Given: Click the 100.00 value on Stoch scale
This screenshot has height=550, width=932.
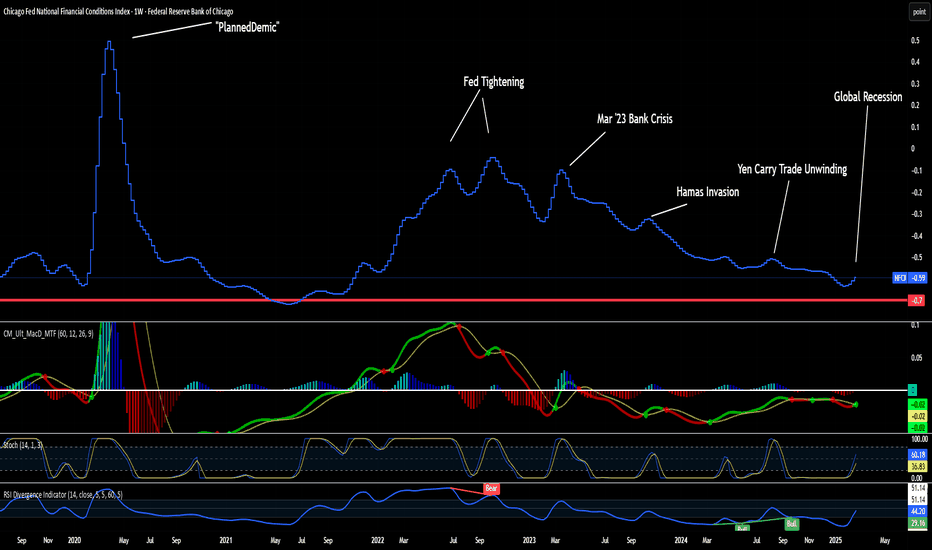Looking at the screenshot, I should point(919,439).
